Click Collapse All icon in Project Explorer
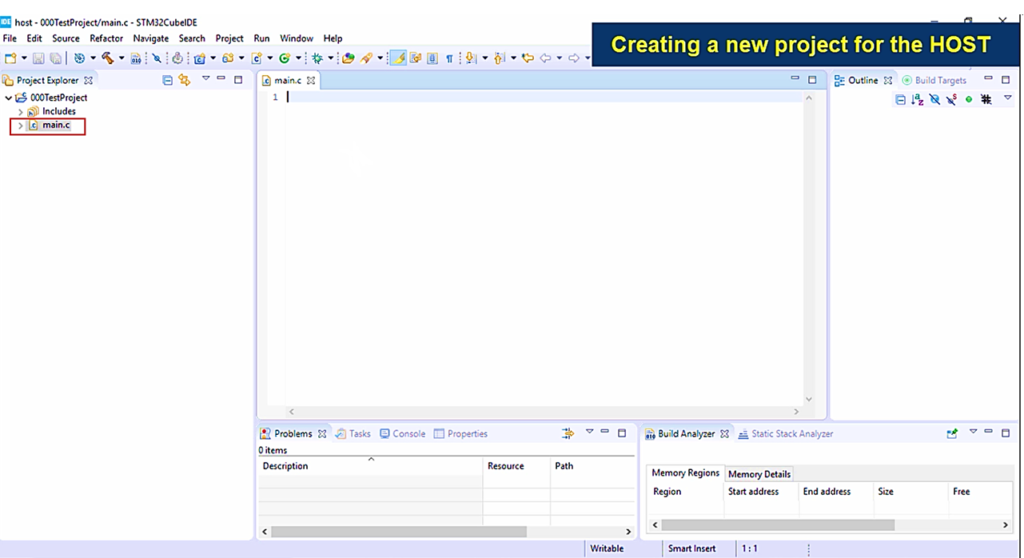Viewport: 1024px width, 558px height. point(167,80)
